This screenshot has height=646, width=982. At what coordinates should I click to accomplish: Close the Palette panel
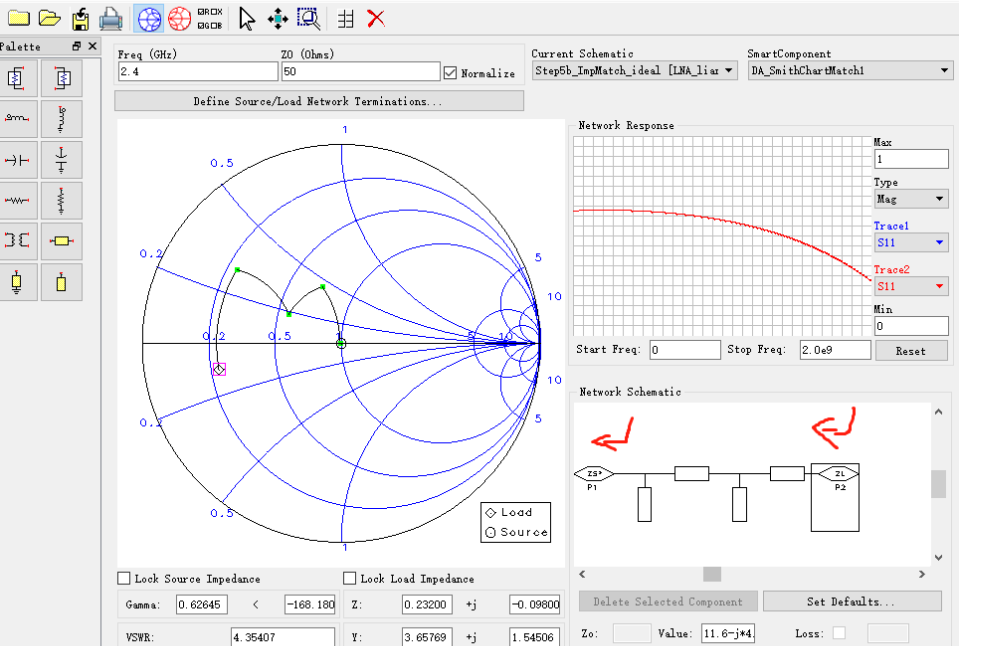click(92, 46)
